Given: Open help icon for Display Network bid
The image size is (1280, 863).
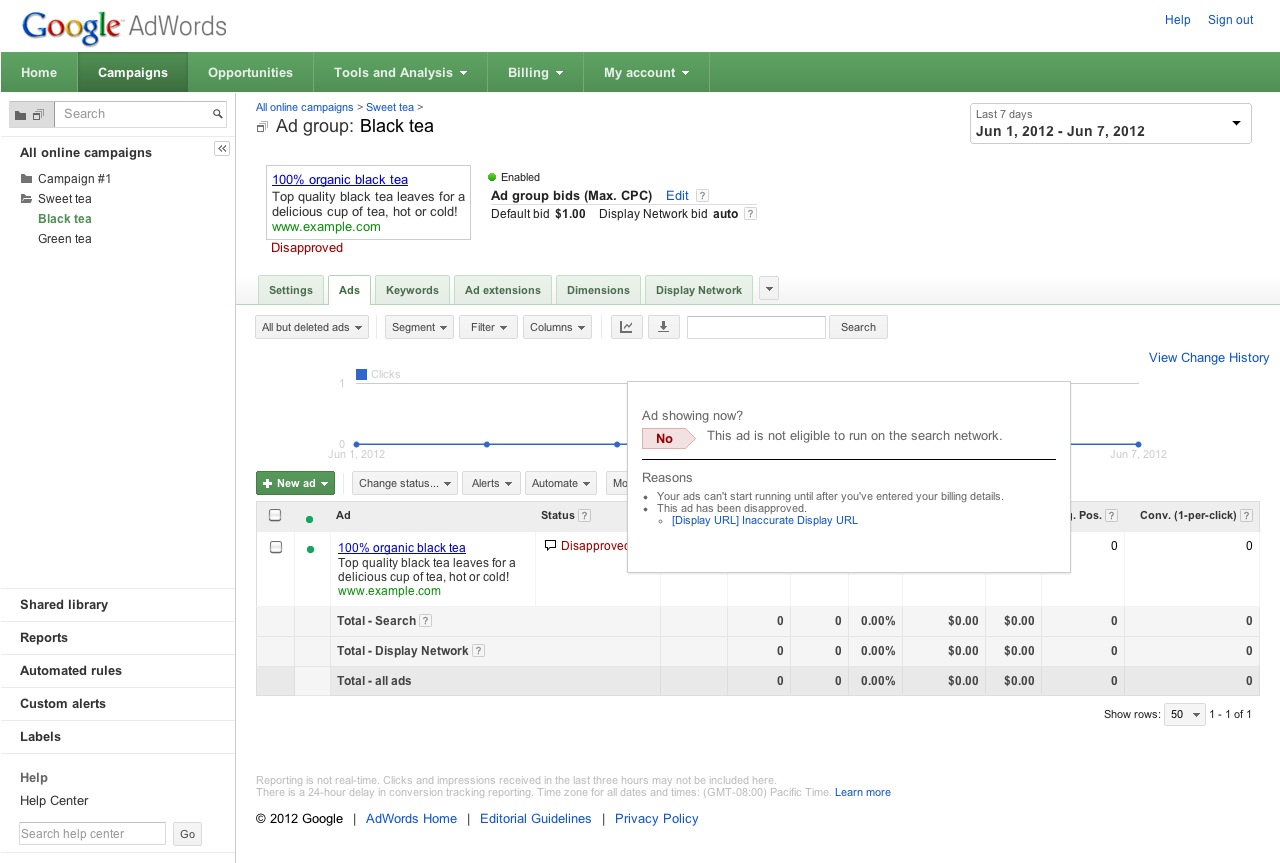Looking at the screenshot, I should click(x=750, y=214).
